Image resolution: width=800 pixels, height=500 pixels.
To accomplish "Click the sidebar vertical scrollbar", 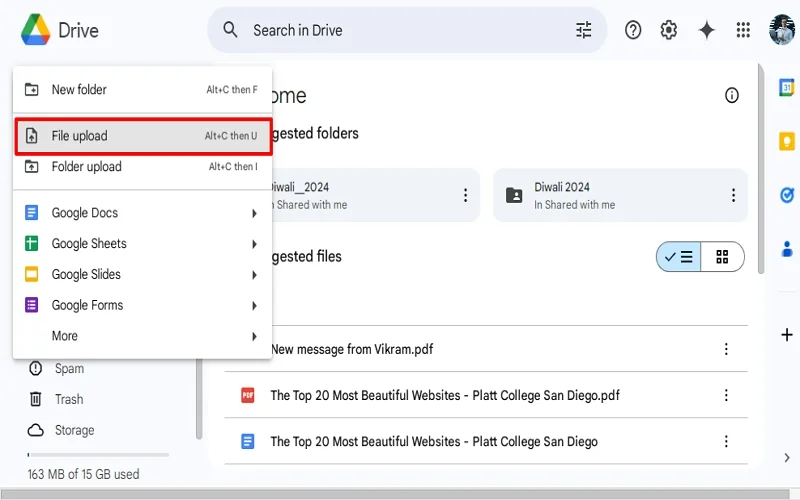I will [199, 398].
